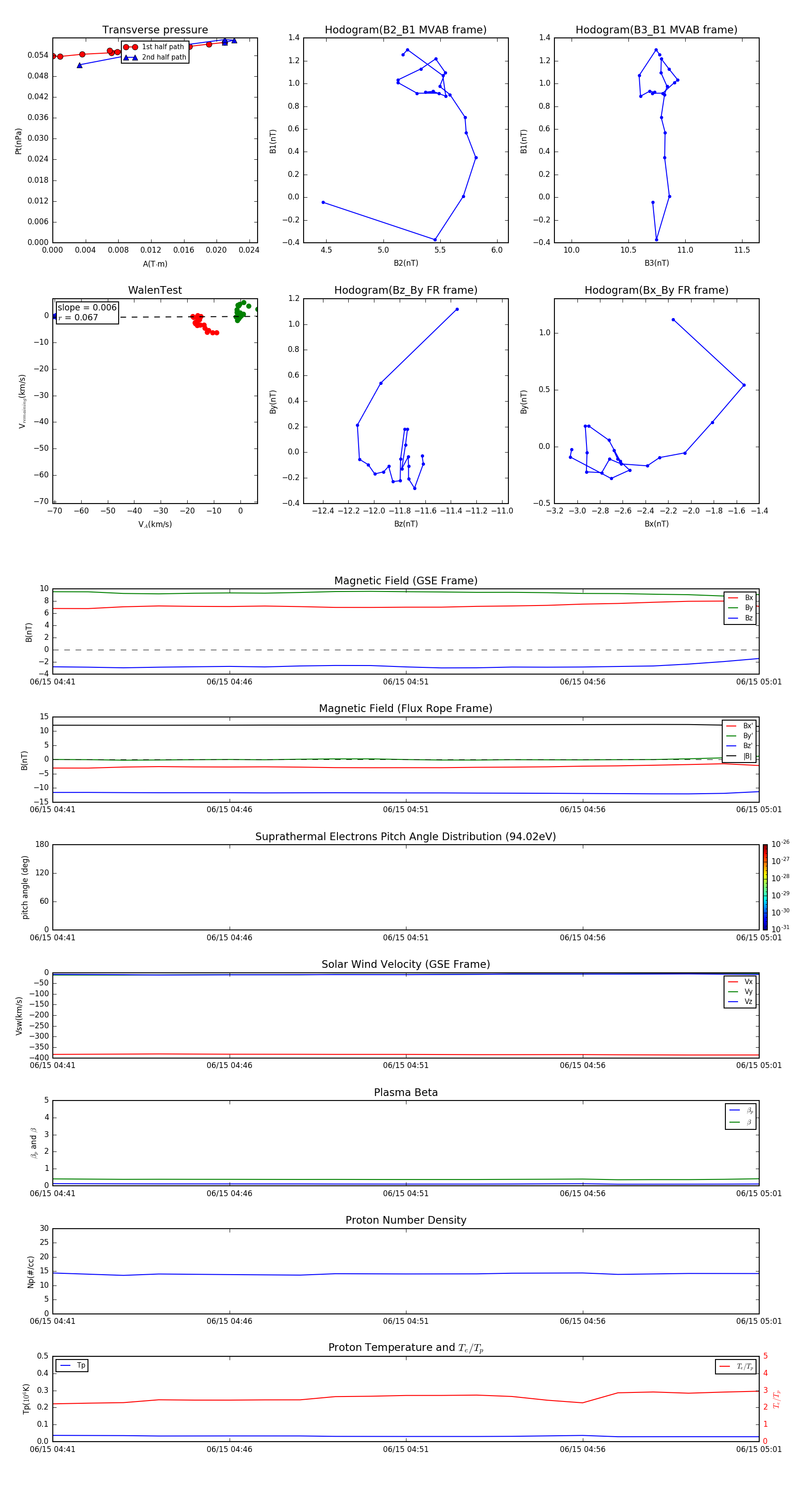Click the "Plasma Beta" plot title

click(x=406, y=1092)
